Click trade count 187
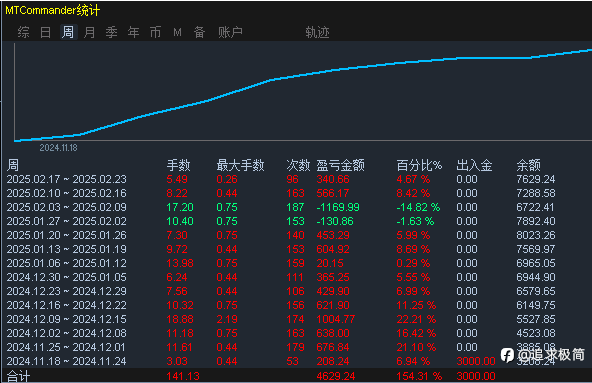592x383 pixels. (295, 207)
